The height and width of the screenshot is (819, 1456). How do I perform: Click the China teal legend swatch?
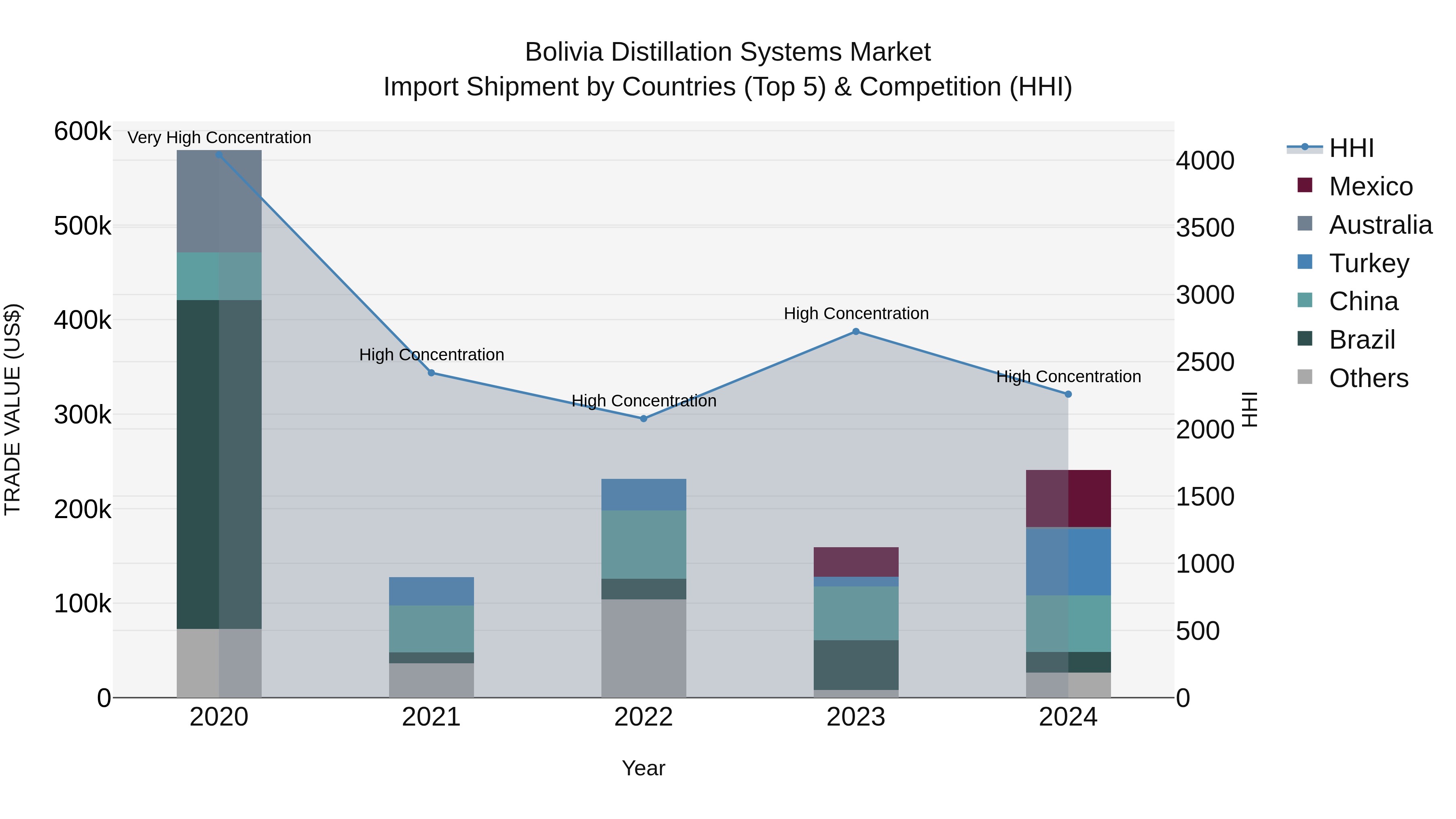(x=1304, y=300)
